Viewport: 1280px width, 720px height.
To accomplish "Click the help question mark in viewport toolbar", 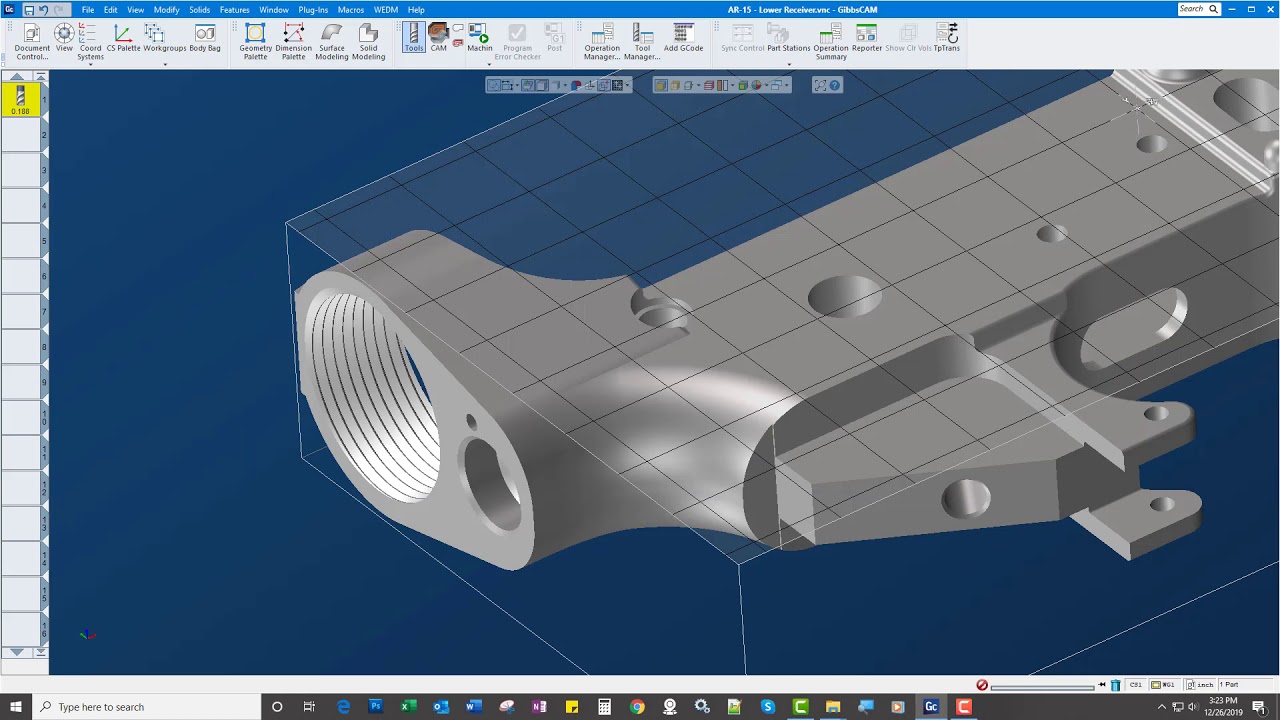I will tap(835, 85).
